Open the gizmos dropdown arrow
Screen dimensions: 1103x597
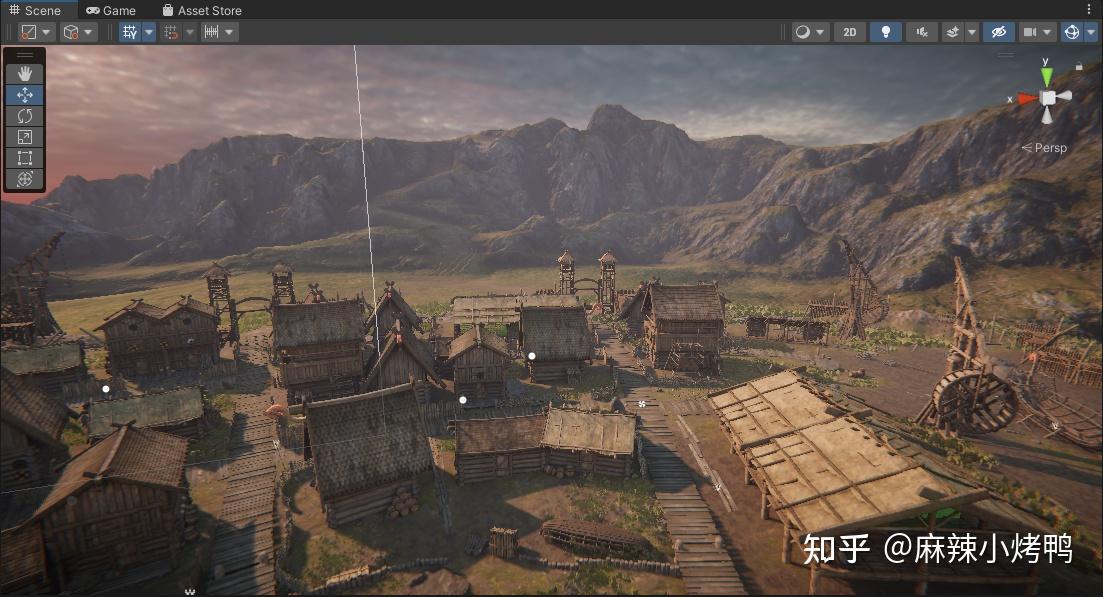[x=1090, y=31]
